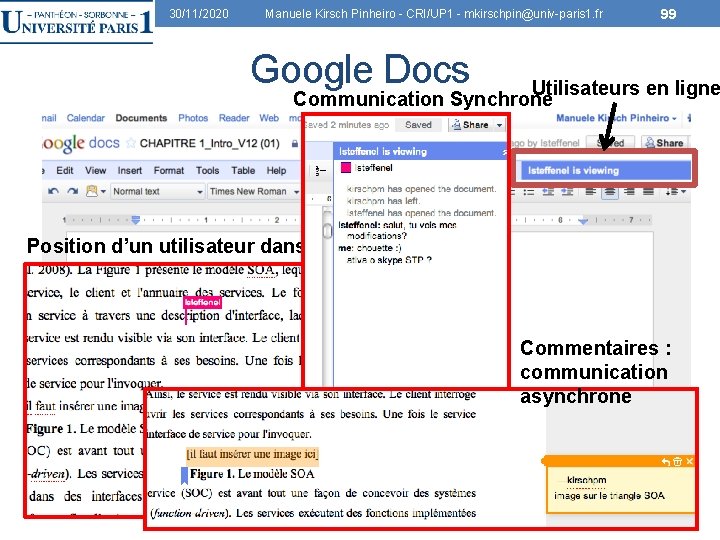Image resolution: width=720 pixels, height=540 pixels.
Task: Open the Web link in the top bar
Action: (269, 118)
